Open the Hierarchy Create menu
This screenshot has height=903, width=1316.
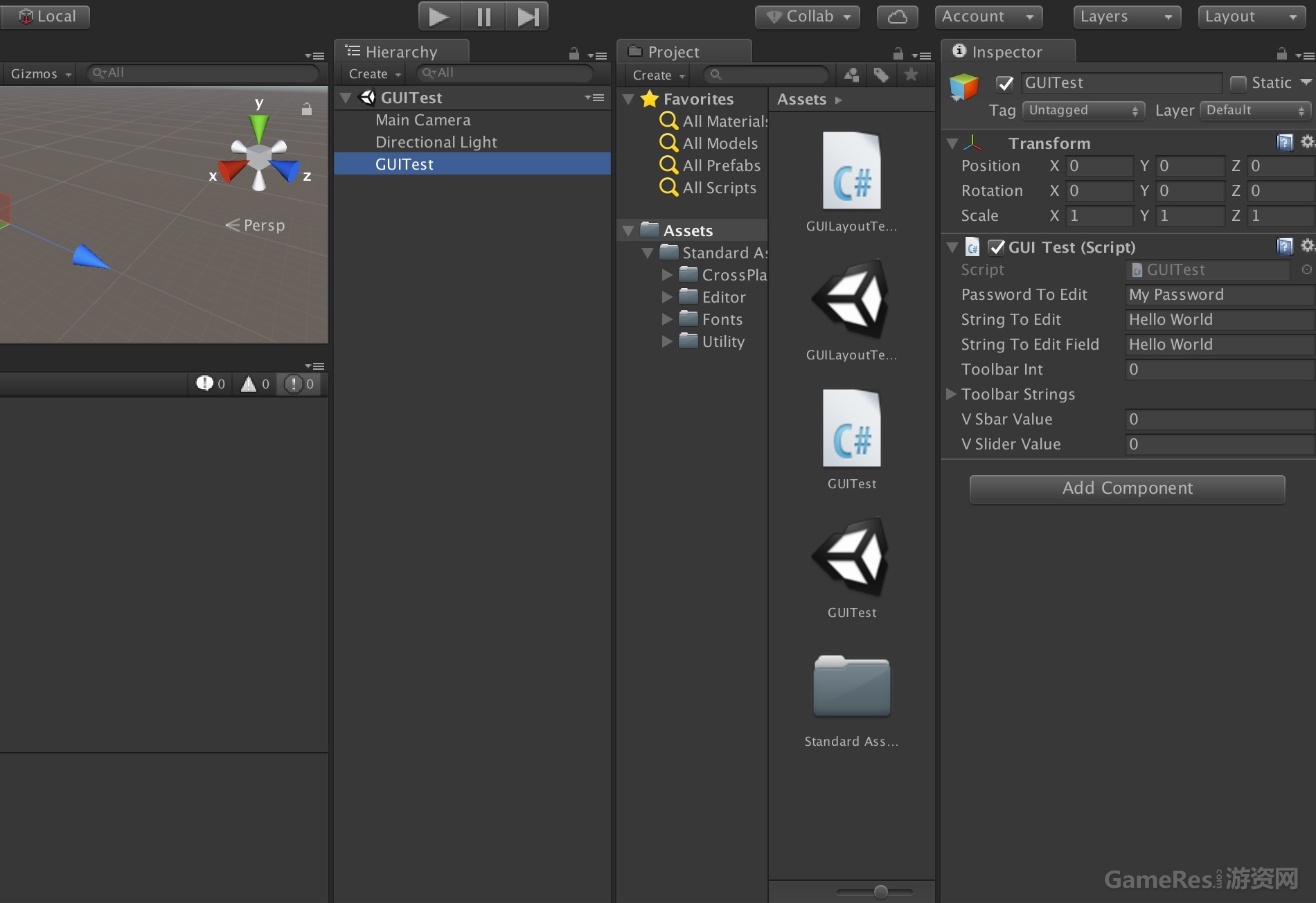click(375, 73)
